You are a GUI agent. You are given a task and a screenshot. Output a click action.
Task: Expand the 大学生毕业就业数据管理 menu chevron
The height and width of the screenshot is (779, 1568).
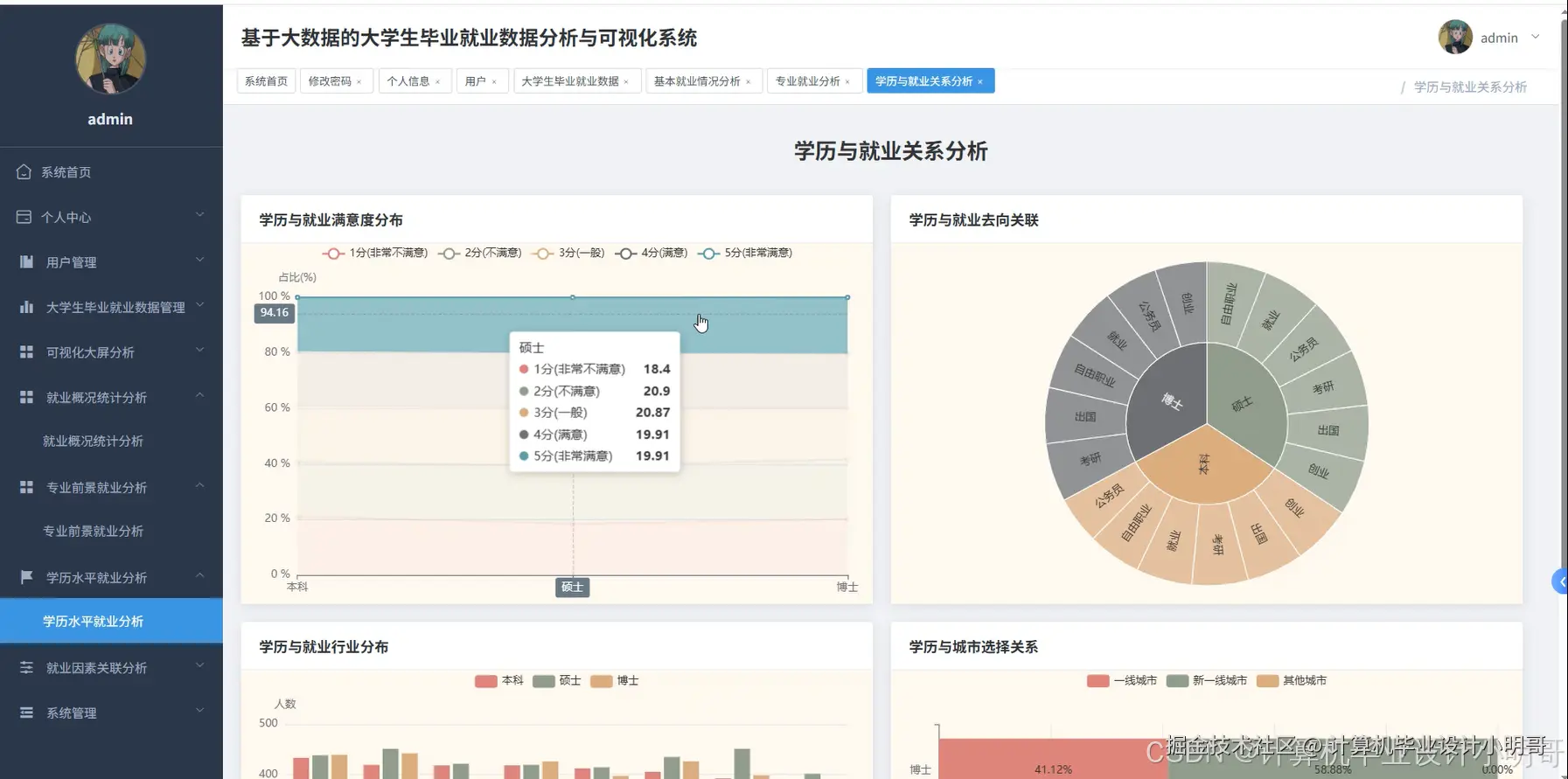point(199,304)
